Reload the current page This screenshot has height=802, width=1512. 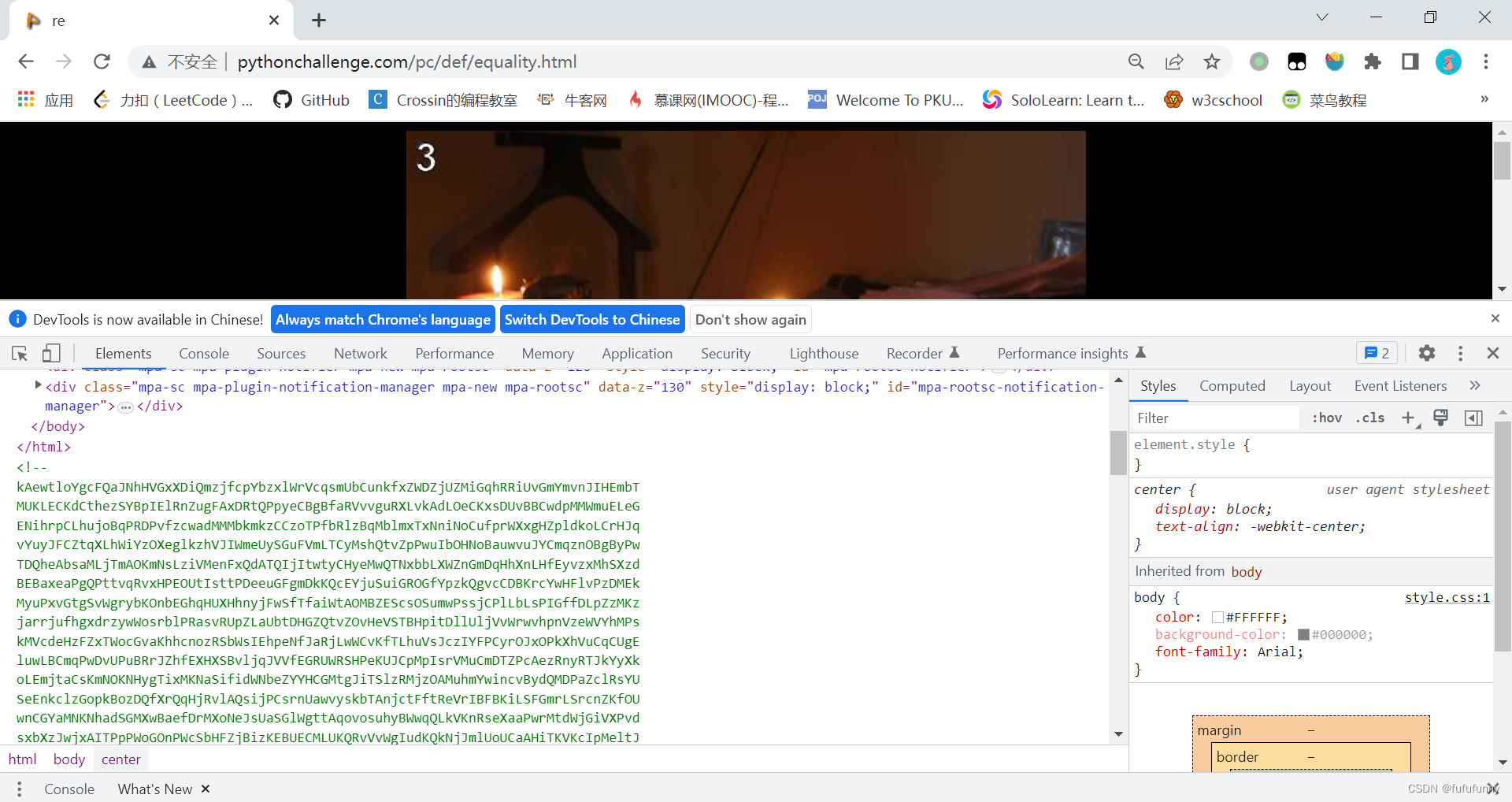(102, 61)
